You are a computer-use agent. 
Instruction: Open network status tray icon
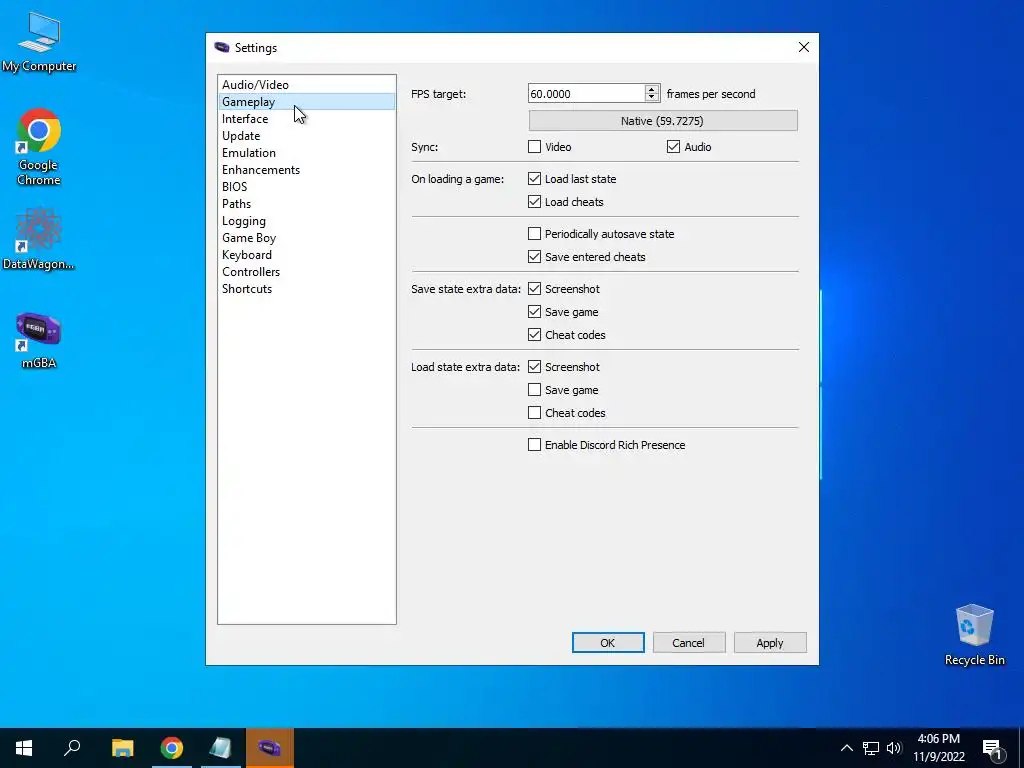point(871,748)
